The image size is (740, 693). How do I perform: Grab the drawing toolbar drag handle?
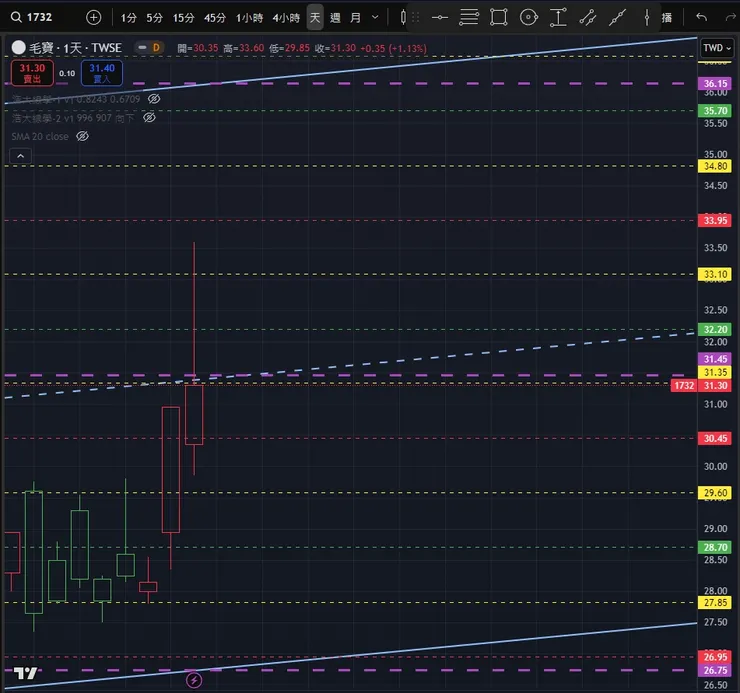pos(416,17)
